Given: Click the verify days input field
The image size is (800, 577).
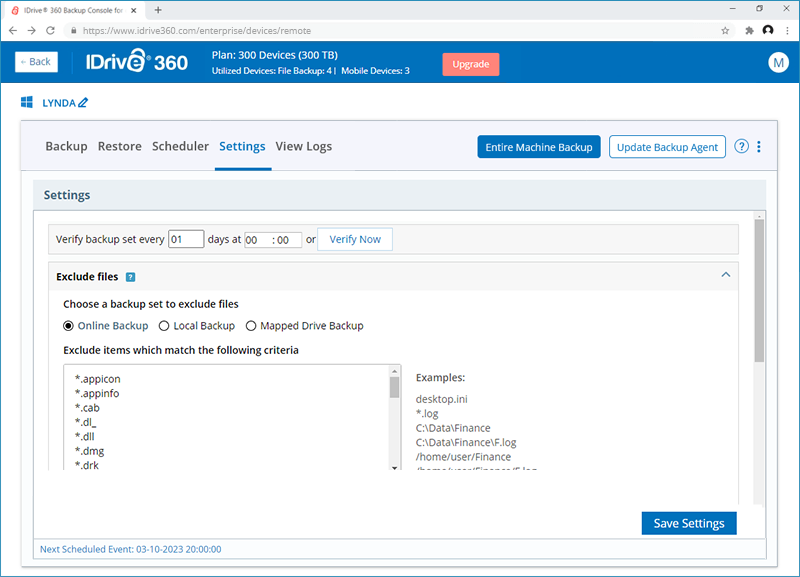Looking at the screenshot, I should pyautogui.click(x=186, y=240).
